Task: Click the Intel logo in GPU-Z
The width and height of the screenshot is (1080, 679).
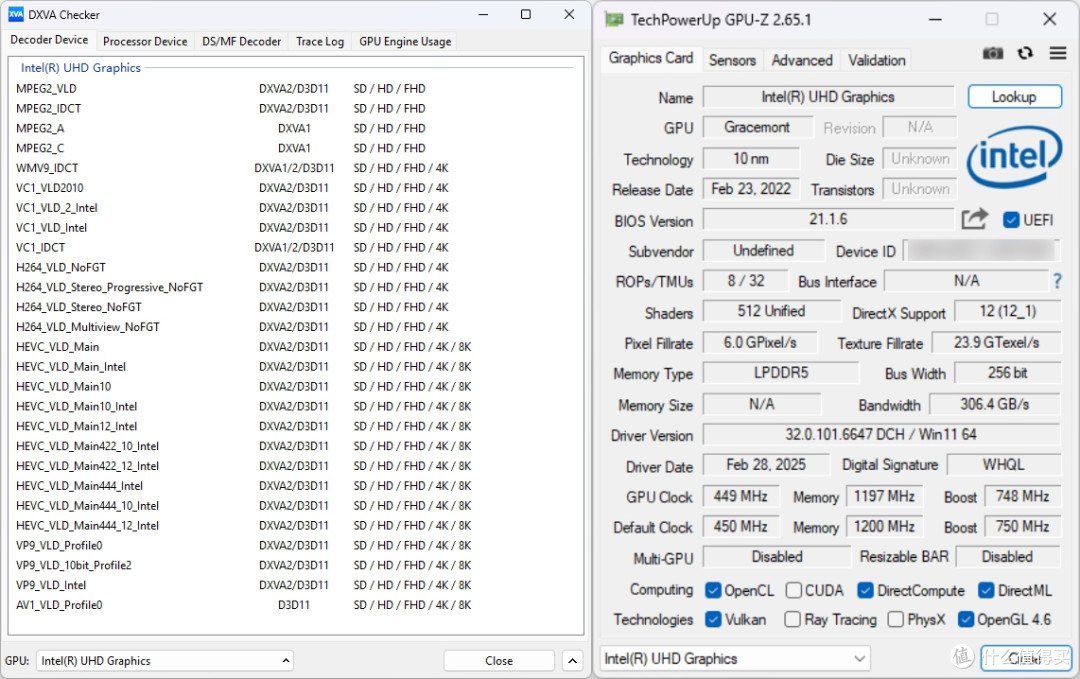Action: click(1014, 157)
